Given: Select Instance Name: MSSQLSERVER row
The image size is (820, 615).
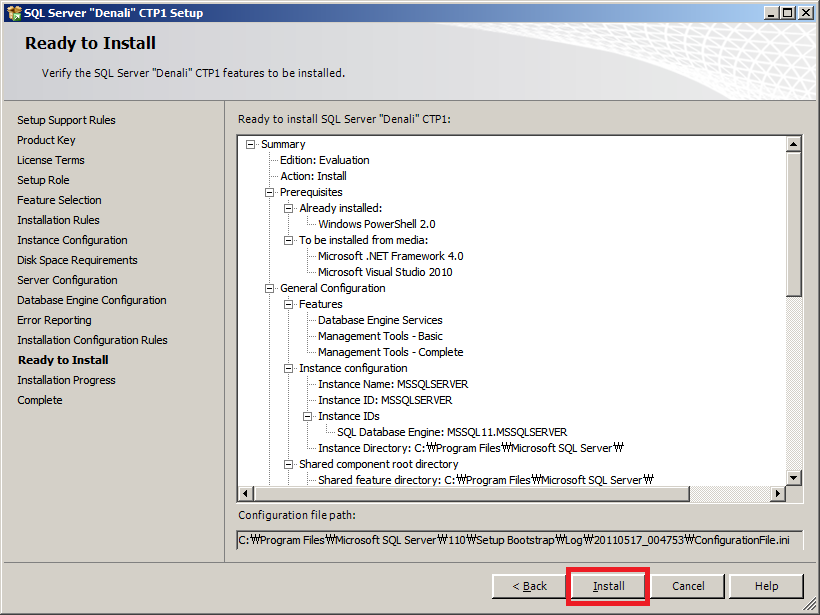Looking at the screenshot, I should pyautogui.click(x=393, y=384).
